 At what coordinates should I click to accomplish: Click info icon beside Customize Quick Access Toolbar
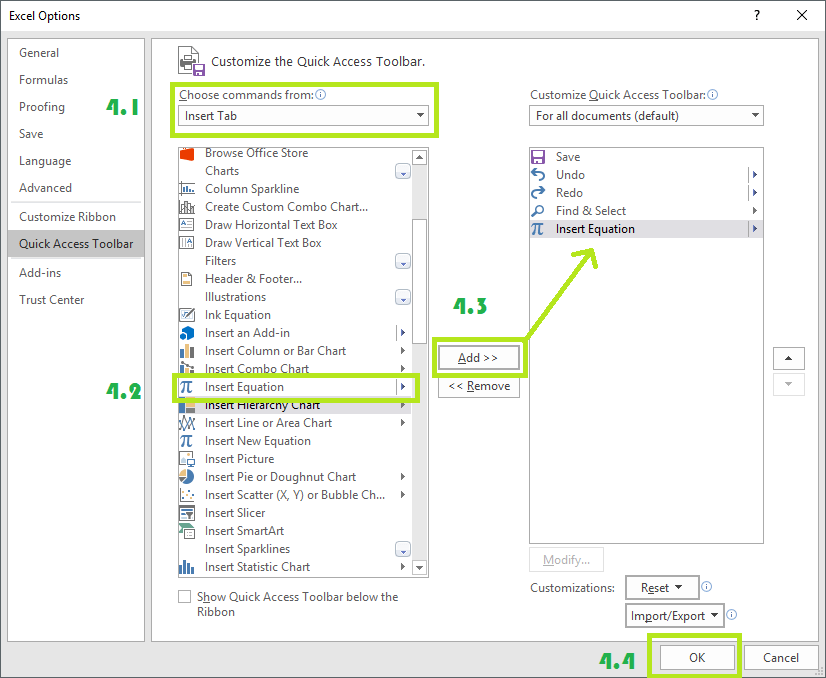[713, 94]
